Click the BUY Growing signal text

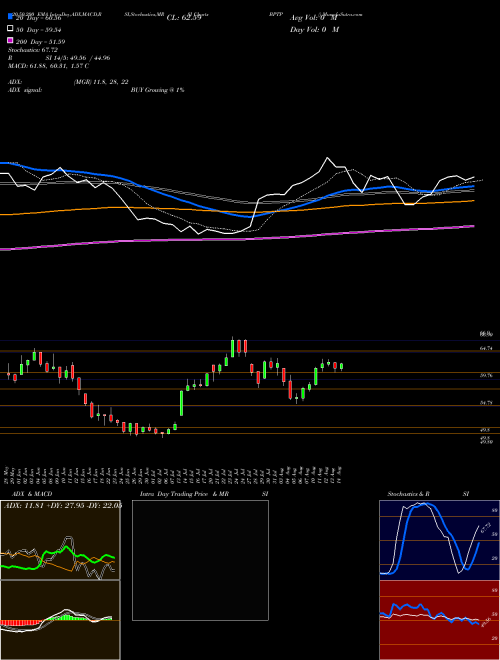pyautogui.click(x=157, y=90)
